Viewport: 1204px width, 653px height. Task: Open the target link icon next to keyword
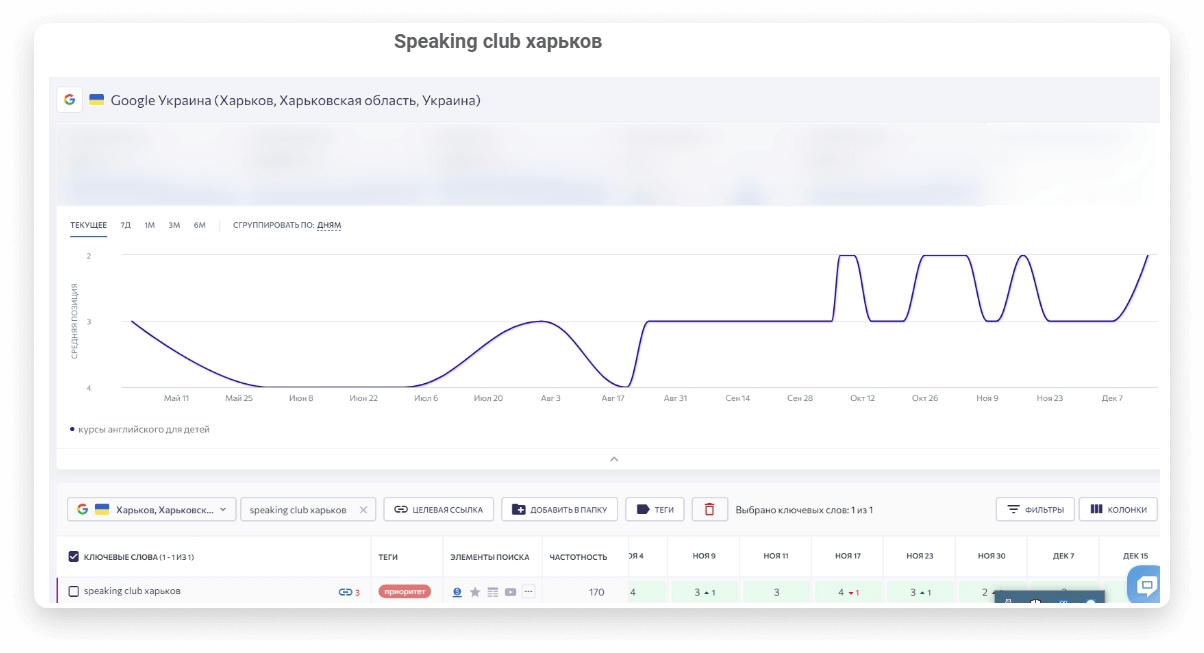[x=348, y=591]
